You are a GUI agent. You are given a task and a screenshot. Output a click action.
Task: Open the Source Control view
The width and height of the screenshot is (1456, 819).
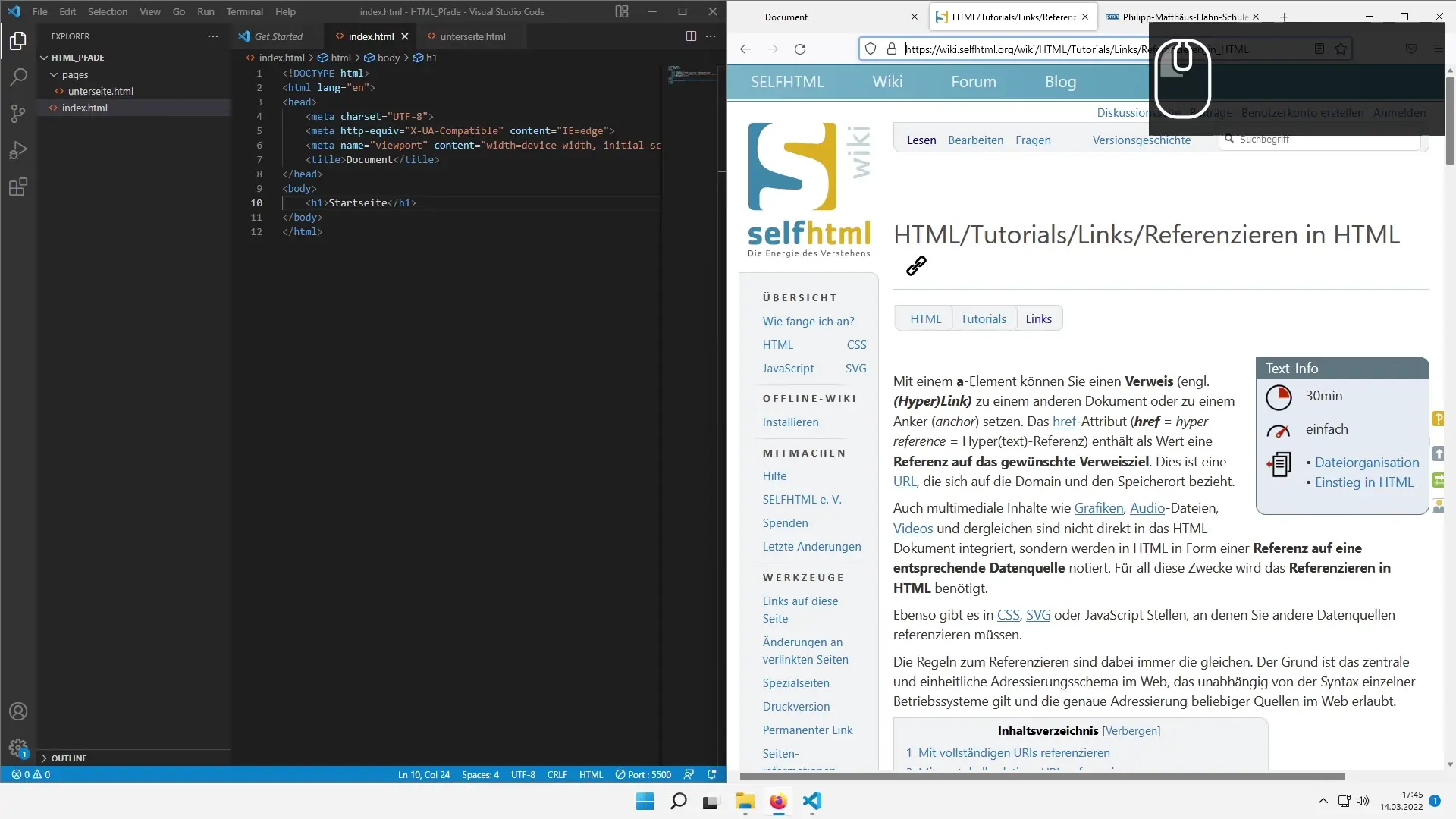(18, 114)
